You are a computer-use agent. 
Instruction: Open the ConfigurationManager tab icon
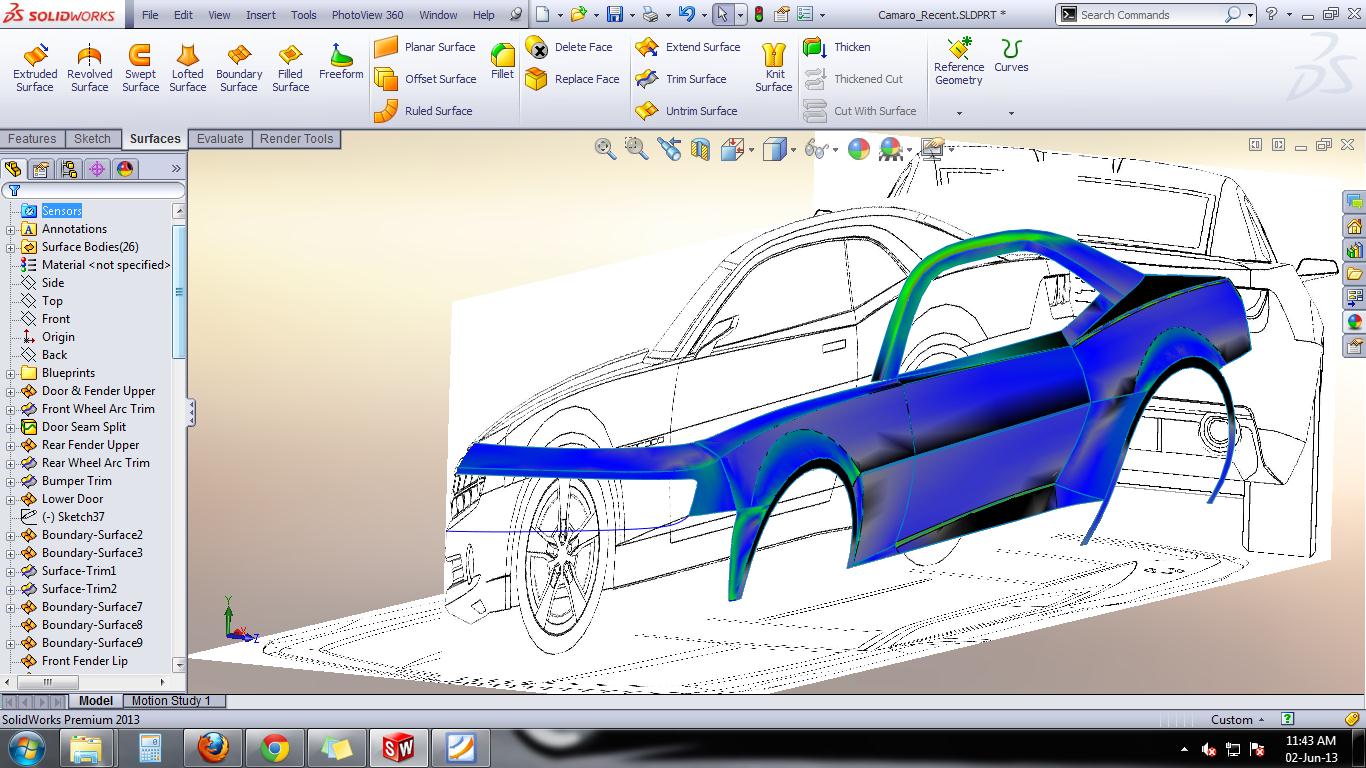[69, 169]
